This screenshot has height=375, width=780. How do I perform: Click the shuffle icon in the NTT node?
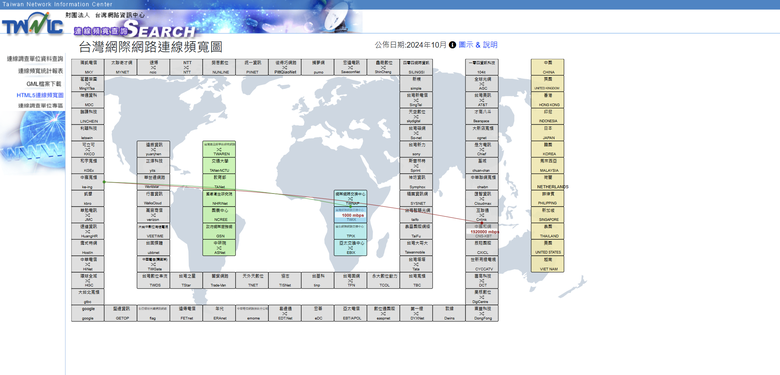click(187, 67)
